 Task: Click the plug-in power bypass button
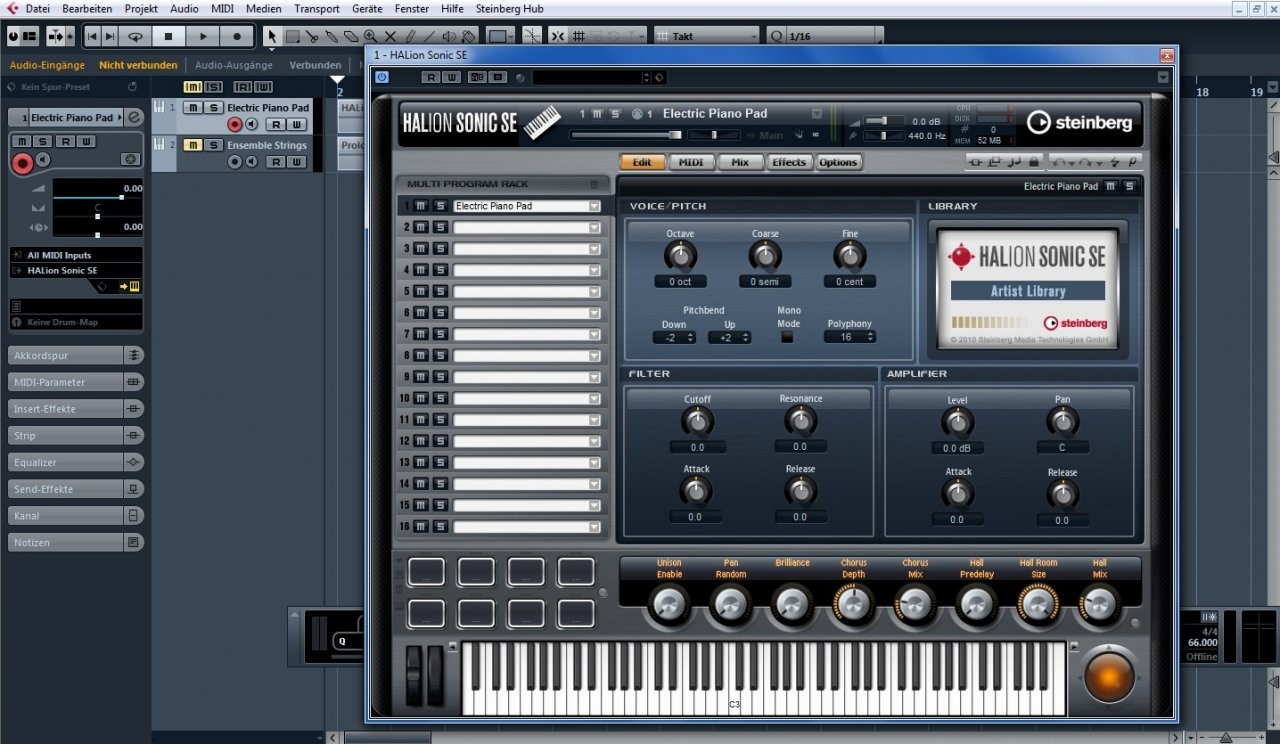coord(382,77)
